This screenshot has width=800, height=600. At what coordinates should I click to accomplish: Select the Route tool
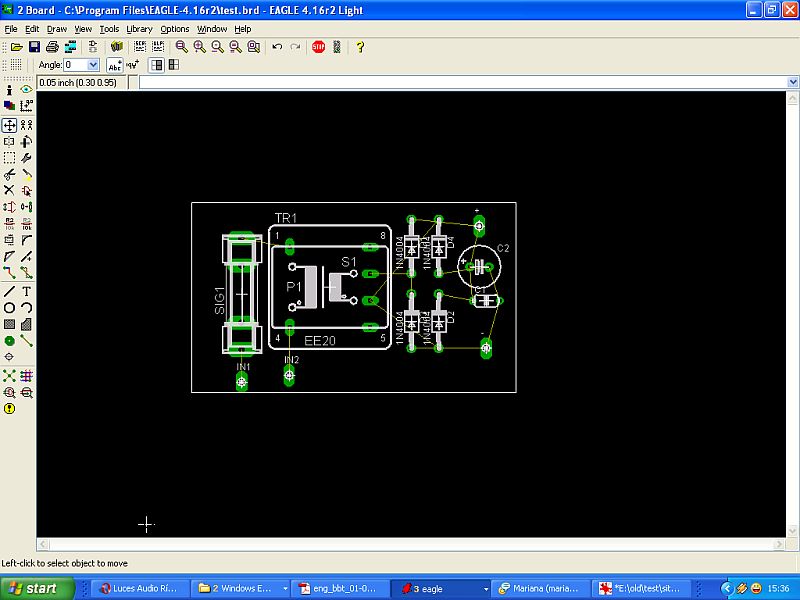(x=9, y=272)
